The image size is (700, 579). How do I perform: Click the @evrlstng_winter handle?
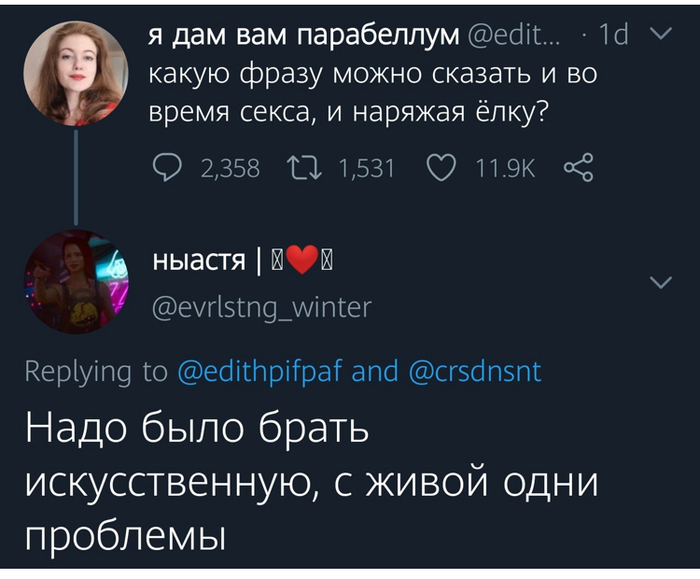tap(260, 308)
